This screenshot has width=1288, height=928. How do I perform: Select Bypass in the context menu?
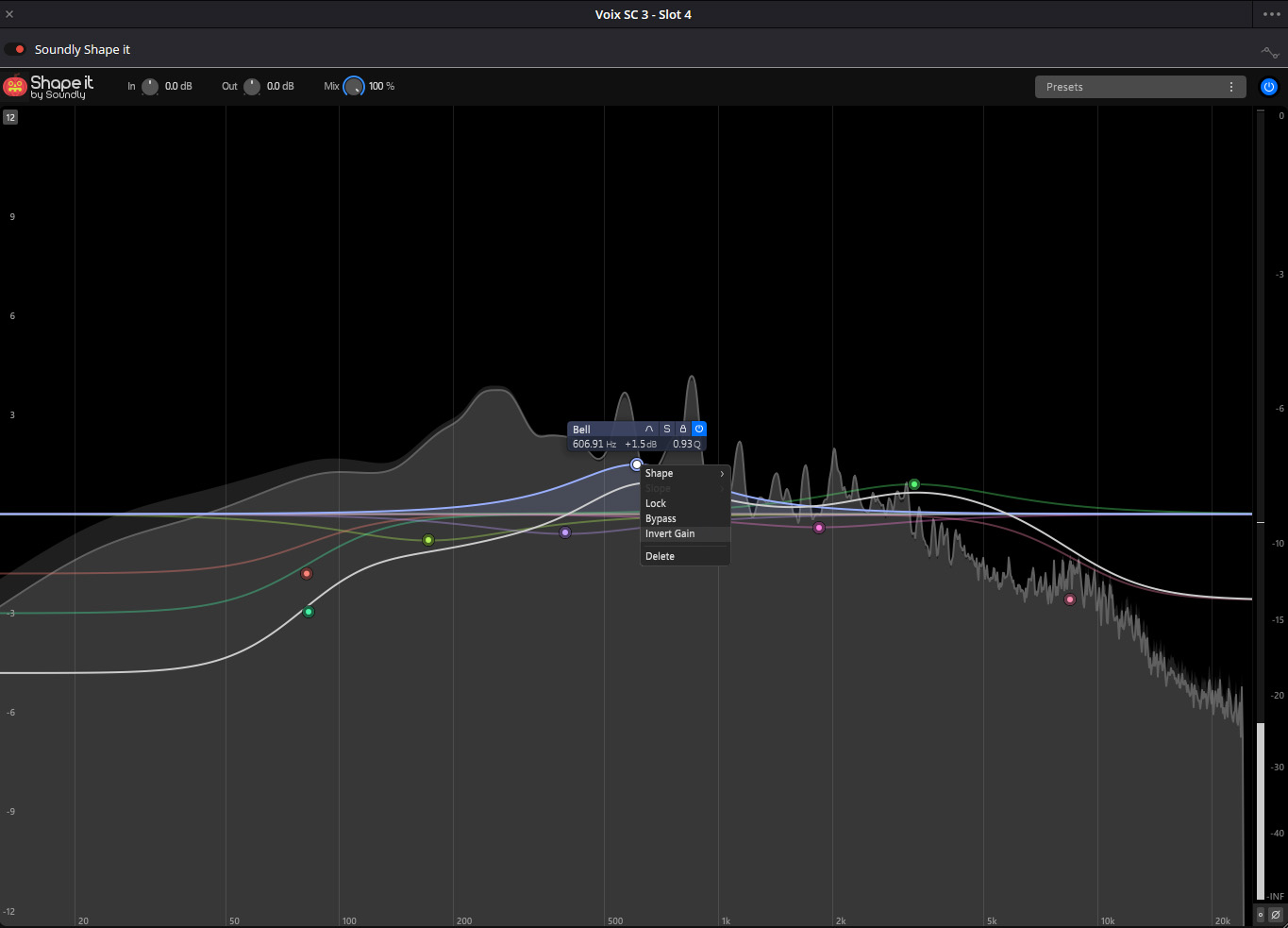[661, 519]
